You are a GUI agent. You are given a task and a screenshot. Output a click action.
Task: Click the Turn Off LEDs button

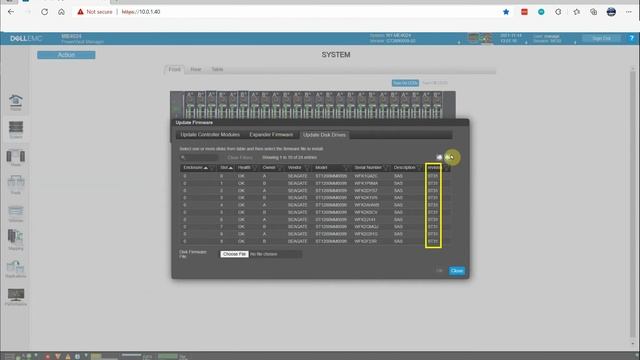[x=435, y=83]
